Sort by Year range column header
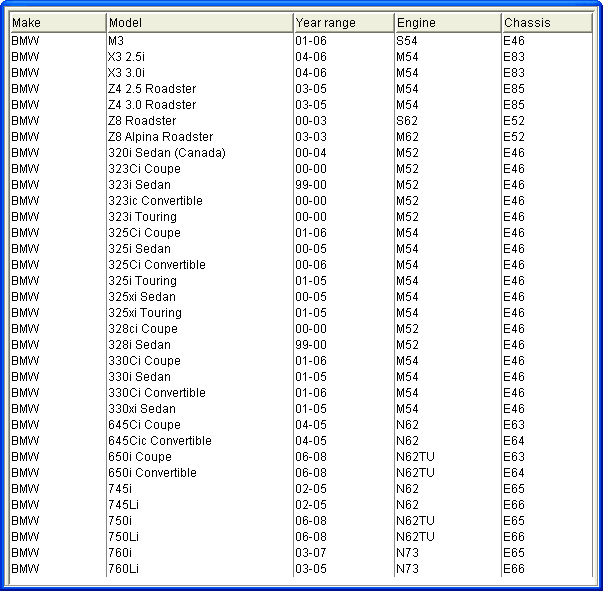The image size is (603, 591). point(343,23)
